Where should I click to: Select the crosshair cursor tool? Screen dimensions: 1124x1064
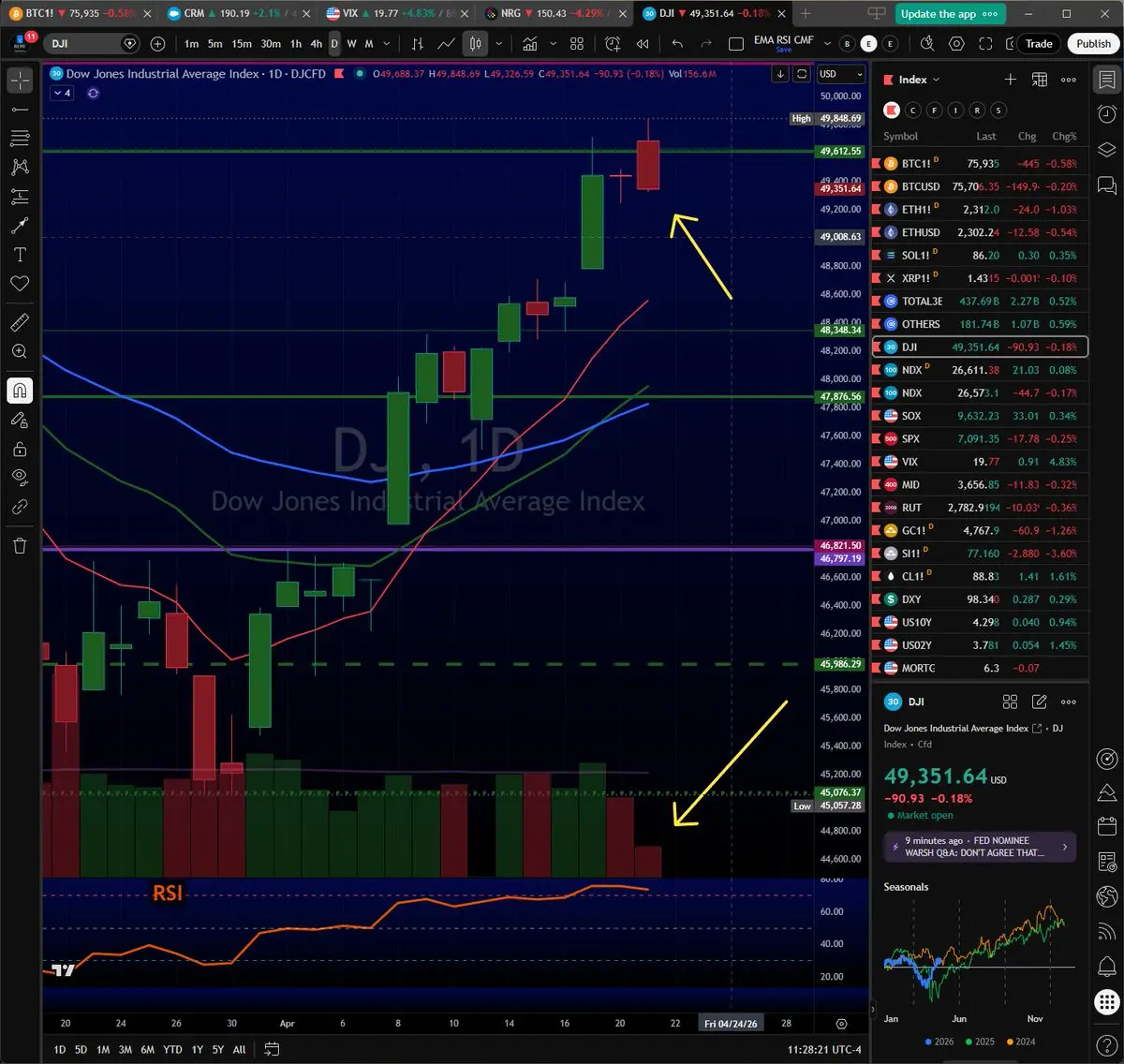point(20,81)
